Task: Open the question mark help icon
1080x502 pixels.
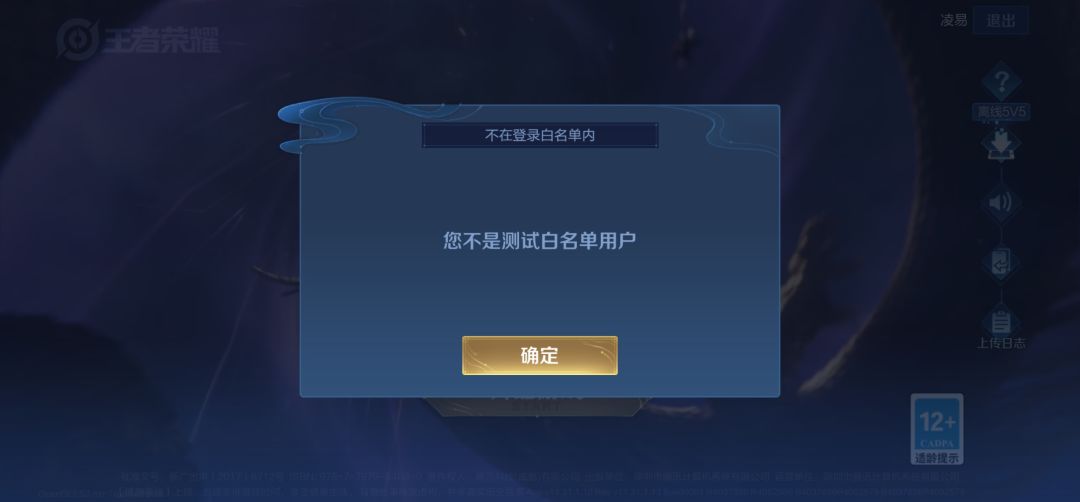Action: [x=1001, y=81]
